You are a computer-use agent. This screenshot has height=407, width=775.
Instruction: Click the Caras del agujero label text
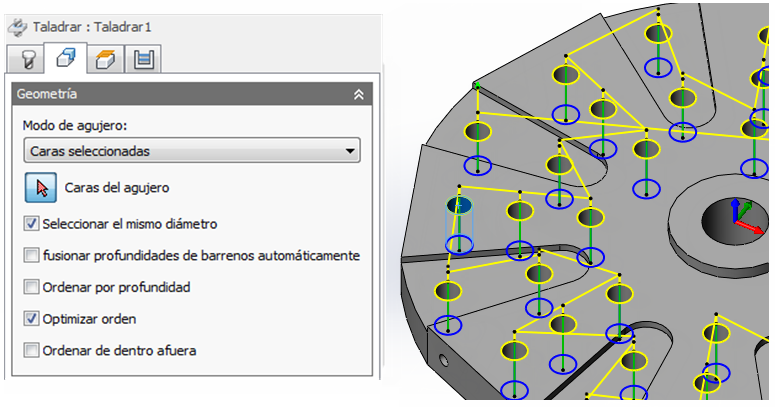(117, 188)
